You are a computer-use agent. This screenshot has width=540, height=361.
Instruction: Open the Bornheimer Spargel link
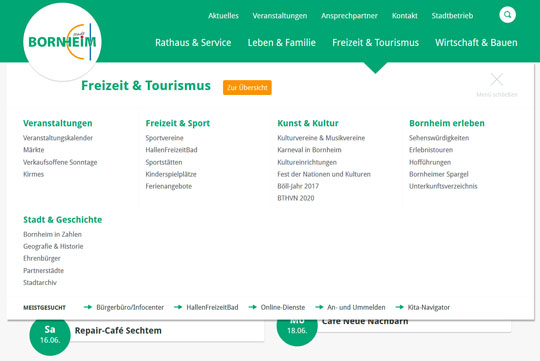point(439,174)
